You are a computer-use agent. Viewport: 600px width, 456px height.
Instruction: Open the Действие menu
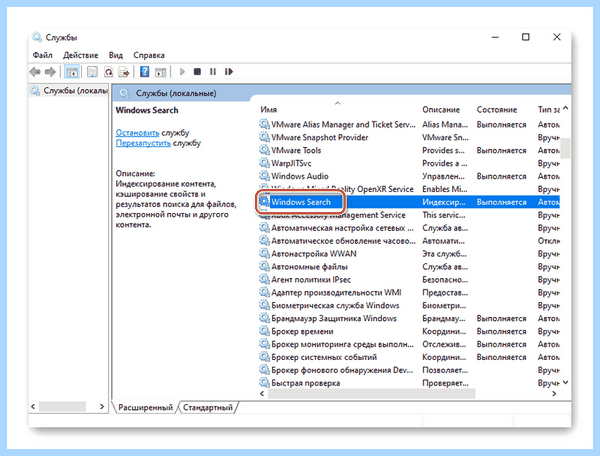80,55
